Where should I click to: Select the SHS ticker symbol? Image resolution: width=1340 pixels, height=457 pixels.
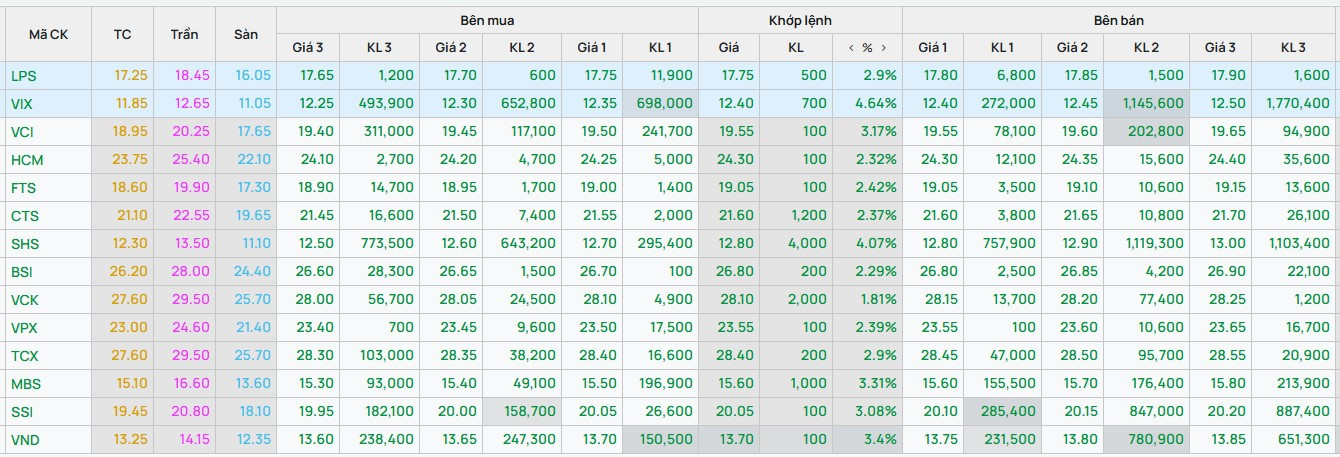25,244
